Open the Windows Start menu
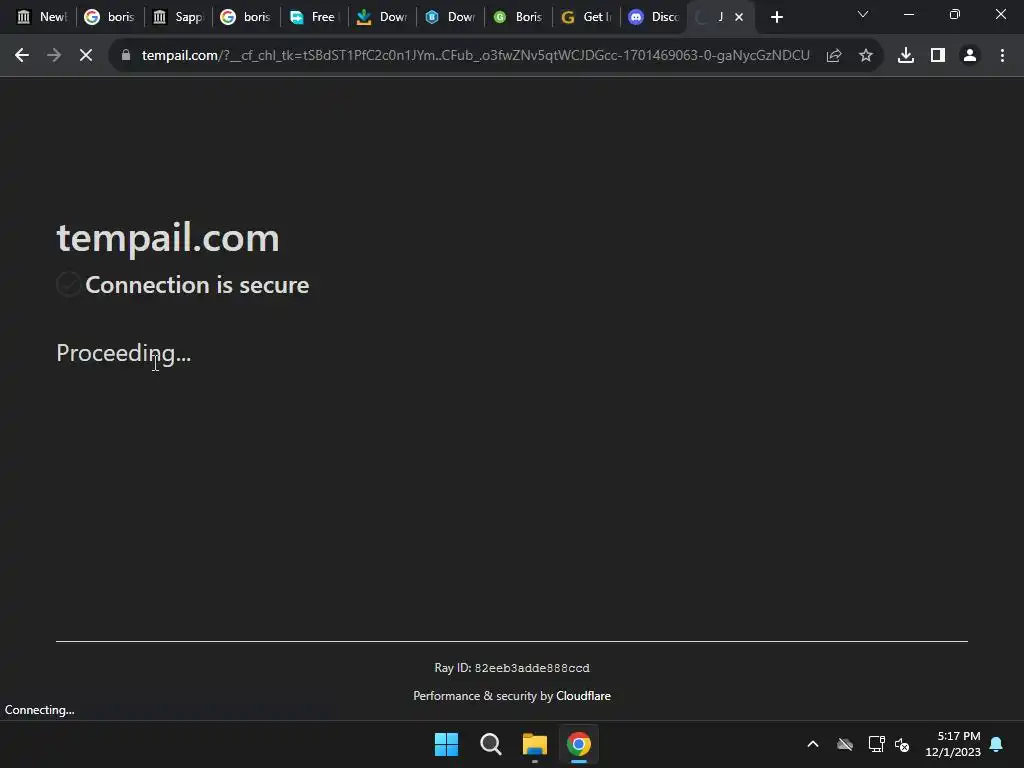1024x768 pixels. (x=447, y=744)
